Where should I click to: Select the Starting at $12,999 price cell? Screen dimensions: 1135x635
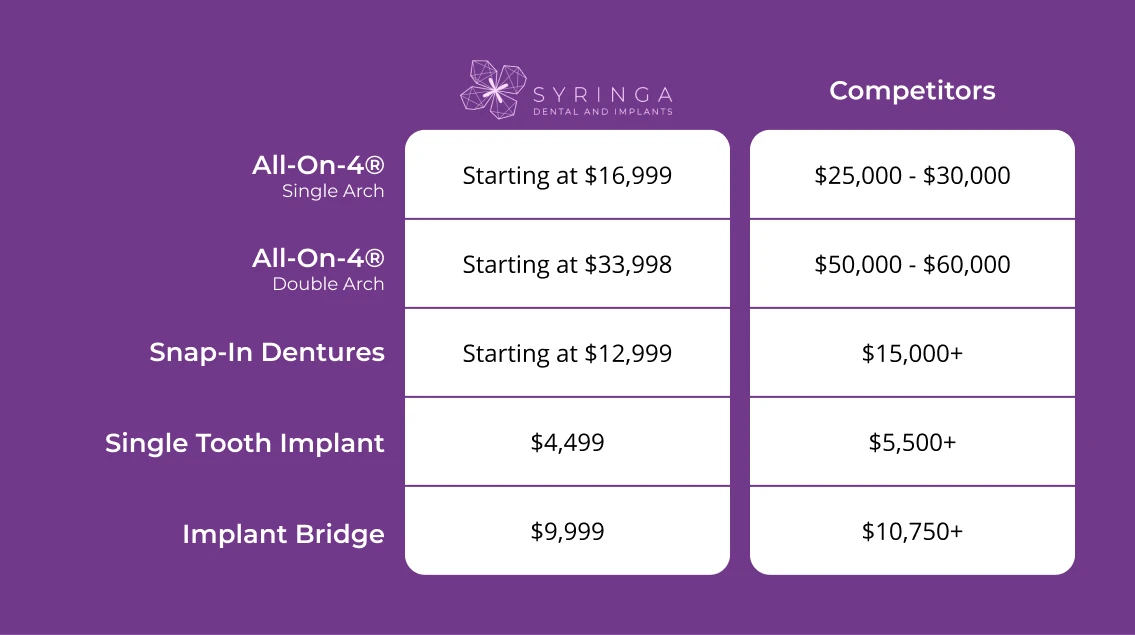point(567,353)
